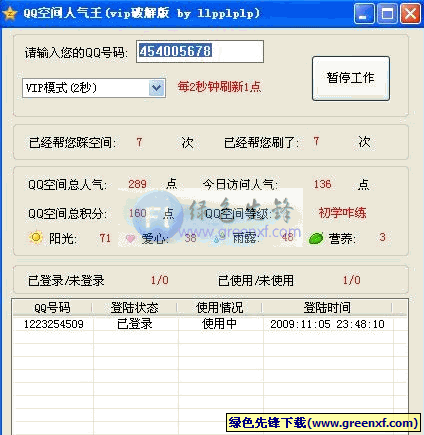
Task: Select the row with QQ 1223254509
Action: (x=210, y=324)
